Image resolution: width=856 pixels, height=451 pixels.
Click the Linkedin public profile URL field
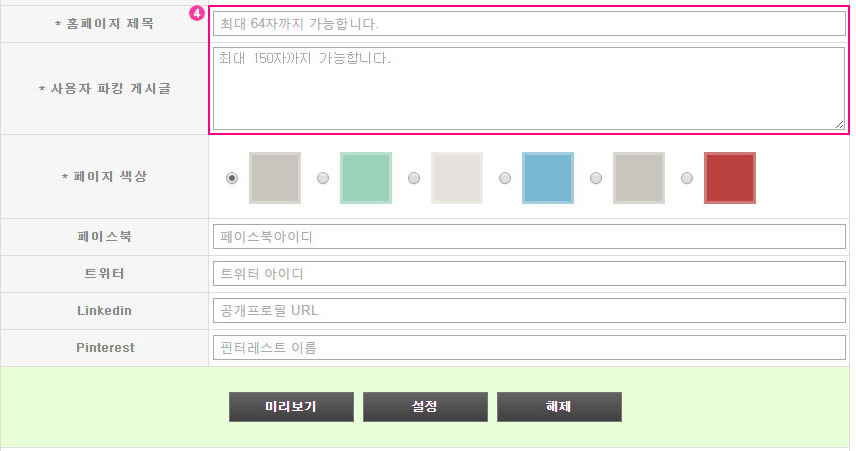click(x=529, y=311)
